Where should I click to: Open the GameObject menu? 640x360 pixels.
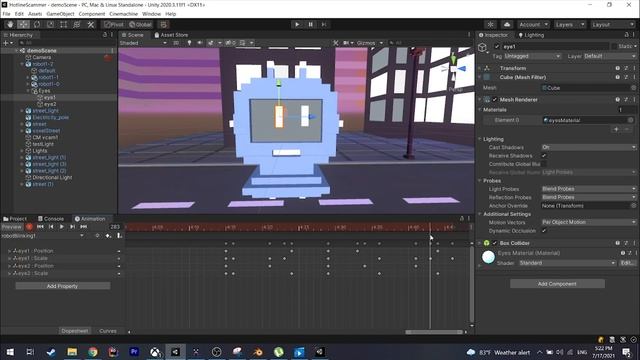60,14
